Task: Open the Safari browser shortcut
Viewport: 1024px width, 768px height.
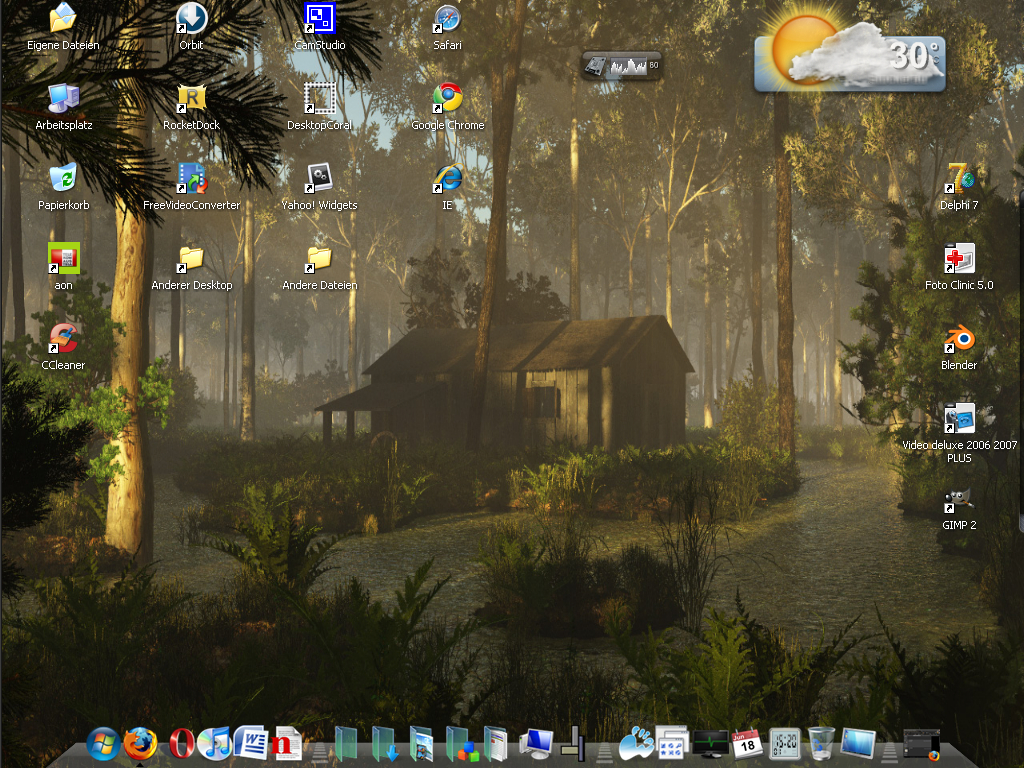Action: (447, 18)
